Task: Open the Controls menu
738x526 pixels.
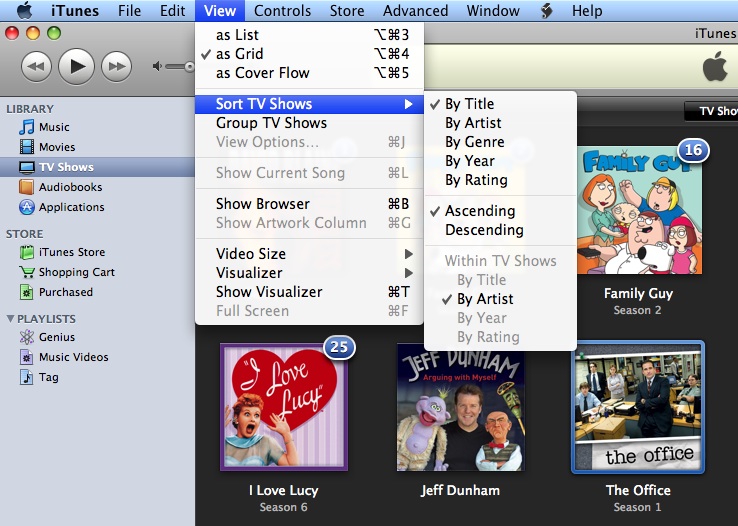Action: 282,10
